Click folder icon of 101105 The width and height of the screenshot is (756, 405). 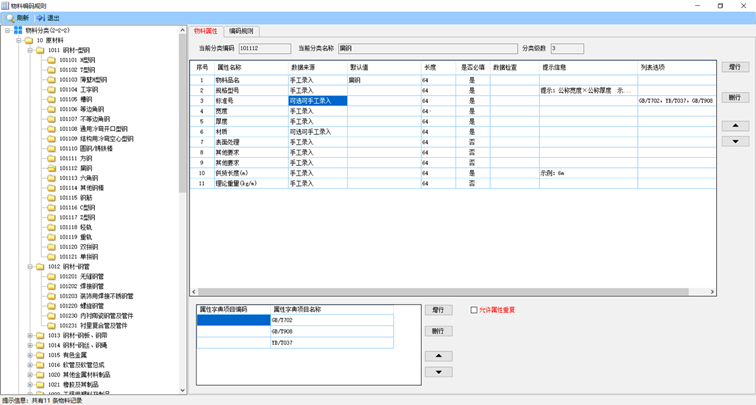point(52,99)
